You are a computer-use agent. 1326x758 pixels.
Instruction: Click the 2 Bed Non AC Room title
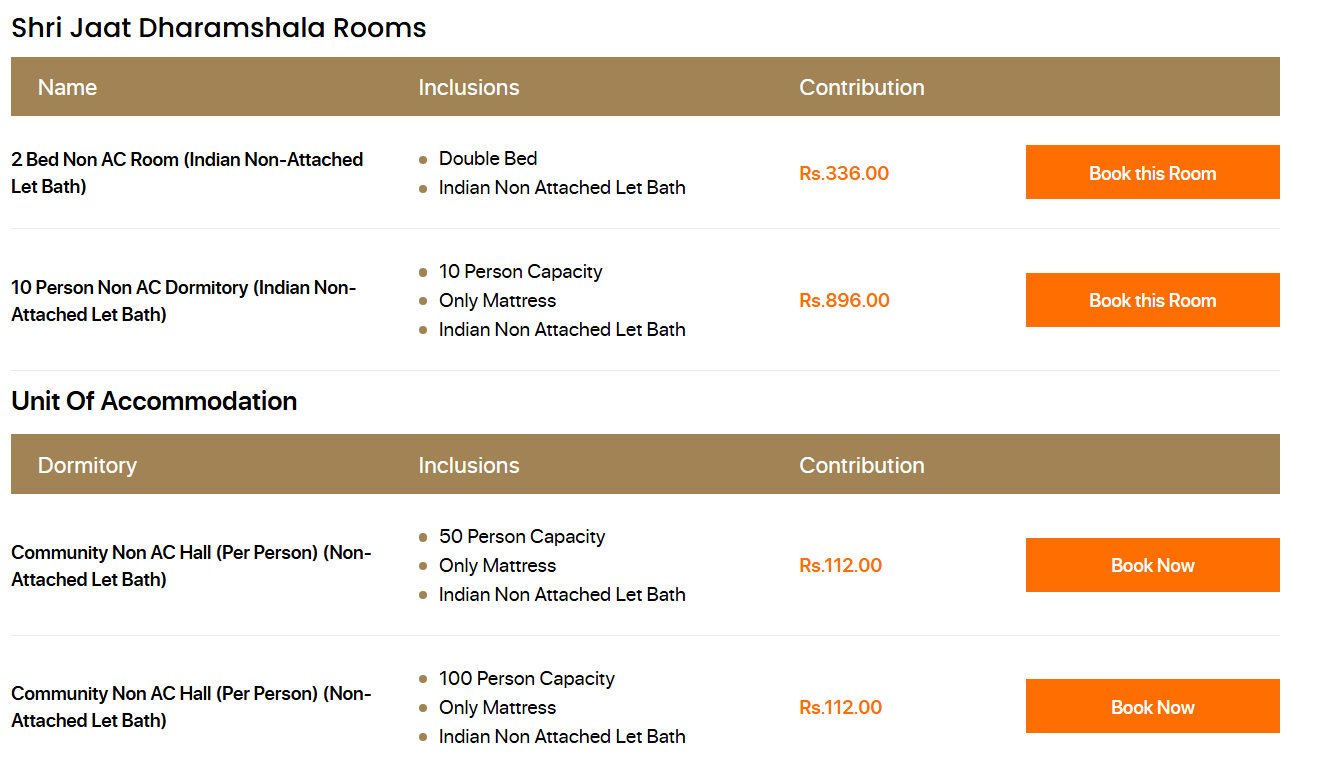187,173
